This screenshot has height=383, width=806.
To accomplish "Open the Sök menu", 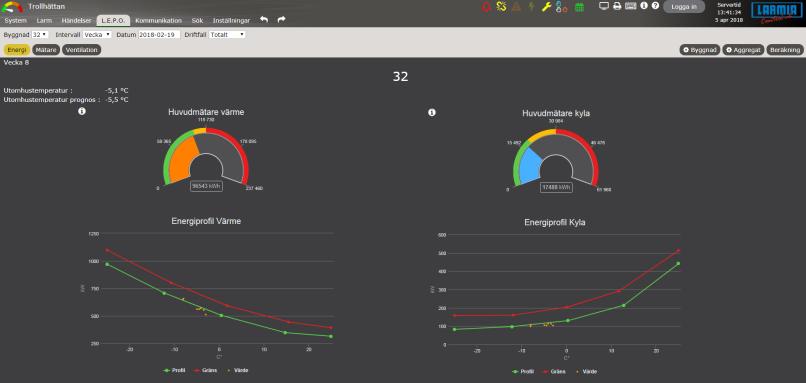I will [x=197, y=21].
